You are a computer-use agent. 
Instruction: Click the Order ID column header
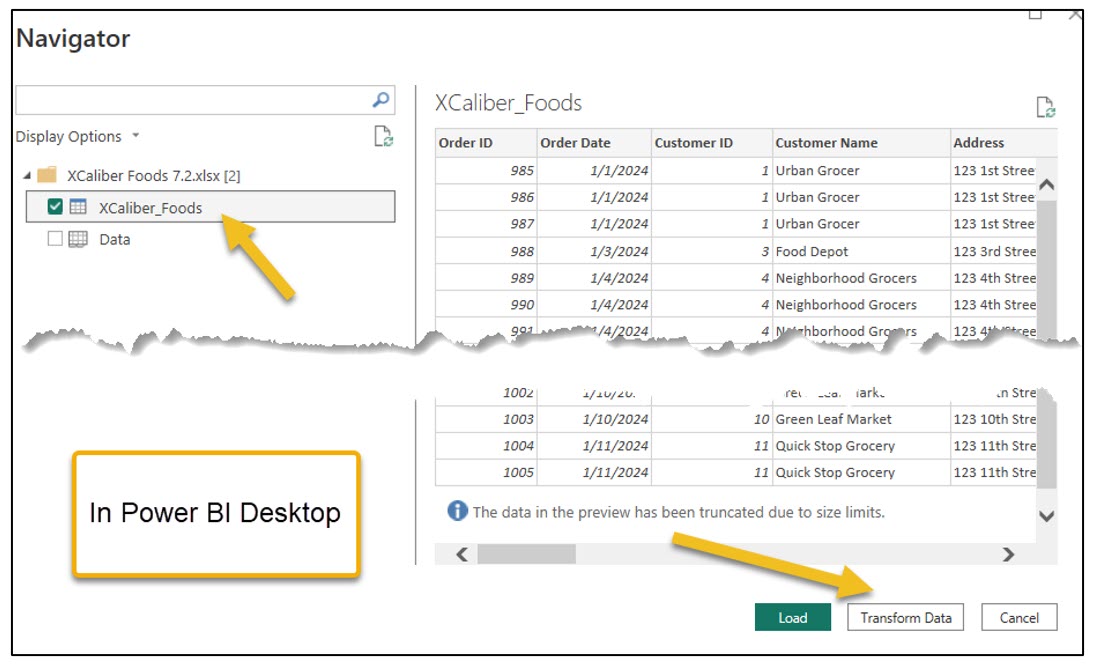click(486, 143)
